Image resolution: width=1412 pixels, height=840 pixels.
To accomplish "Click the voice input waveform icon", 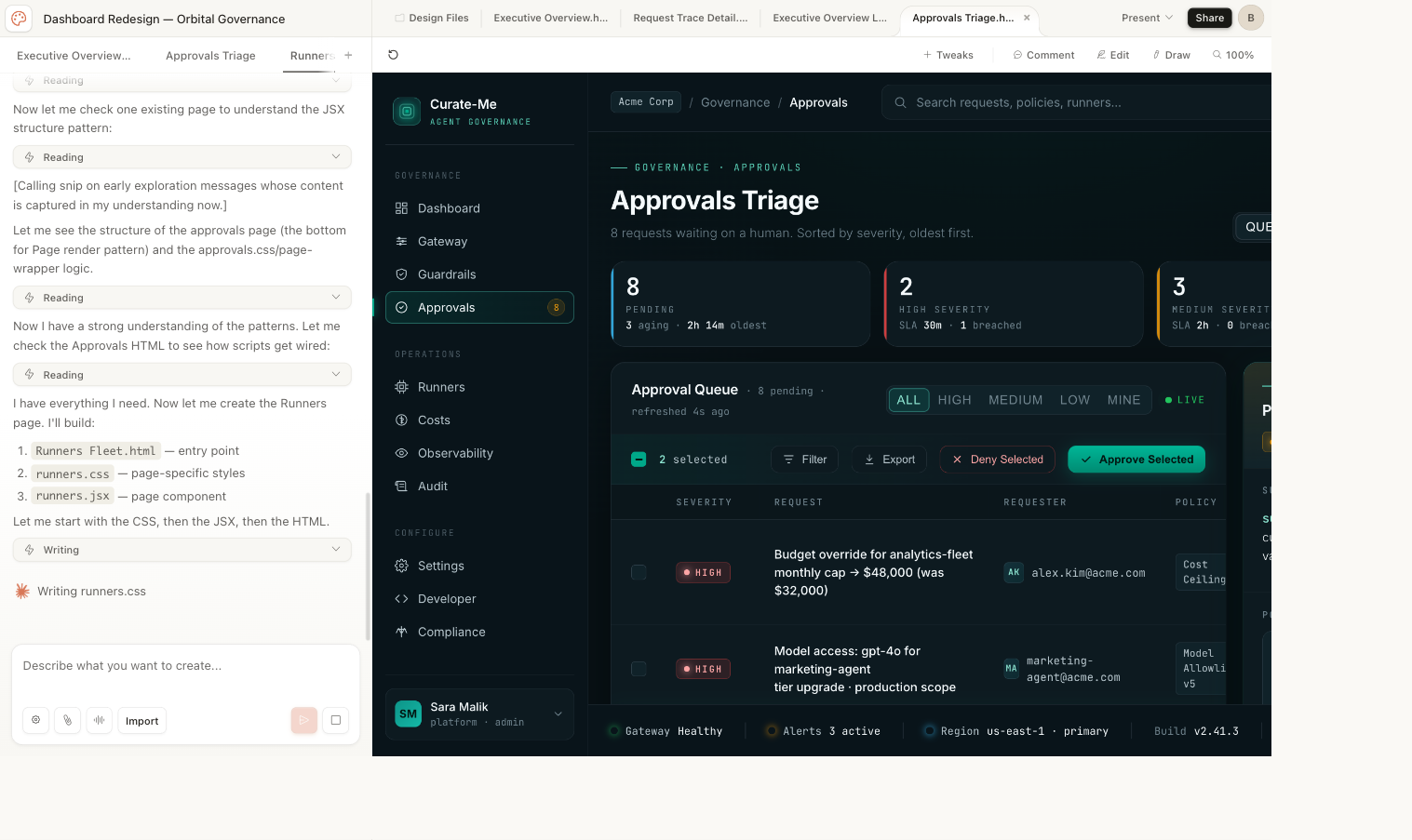I will [99, 720].
